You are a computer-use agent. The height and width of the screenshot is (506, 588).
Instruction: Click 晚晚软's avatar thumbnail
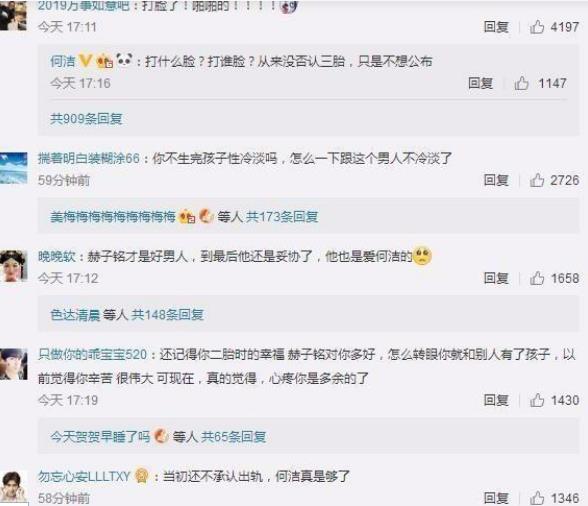click(14, 266)
